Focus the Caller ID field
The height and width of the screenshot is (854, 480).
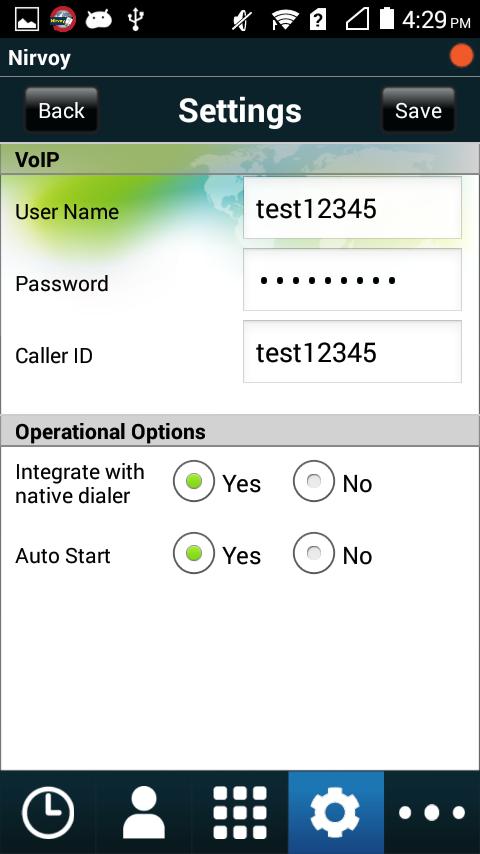point(352,351)
